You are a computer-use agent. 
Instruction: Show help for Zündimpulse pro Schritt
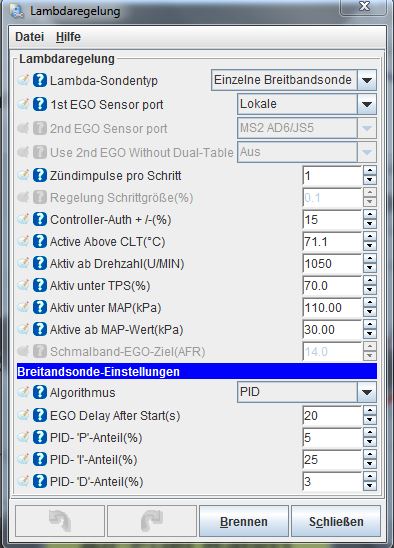(40, 175)
